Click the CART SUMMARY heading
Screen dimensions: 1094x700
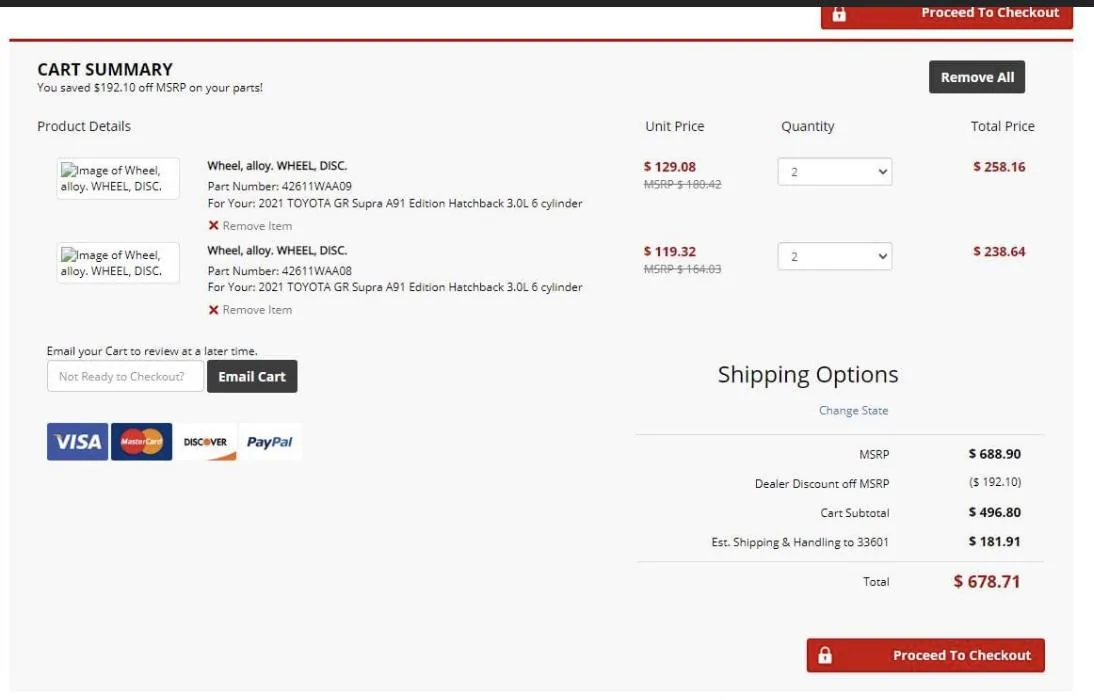coord(105,70)
